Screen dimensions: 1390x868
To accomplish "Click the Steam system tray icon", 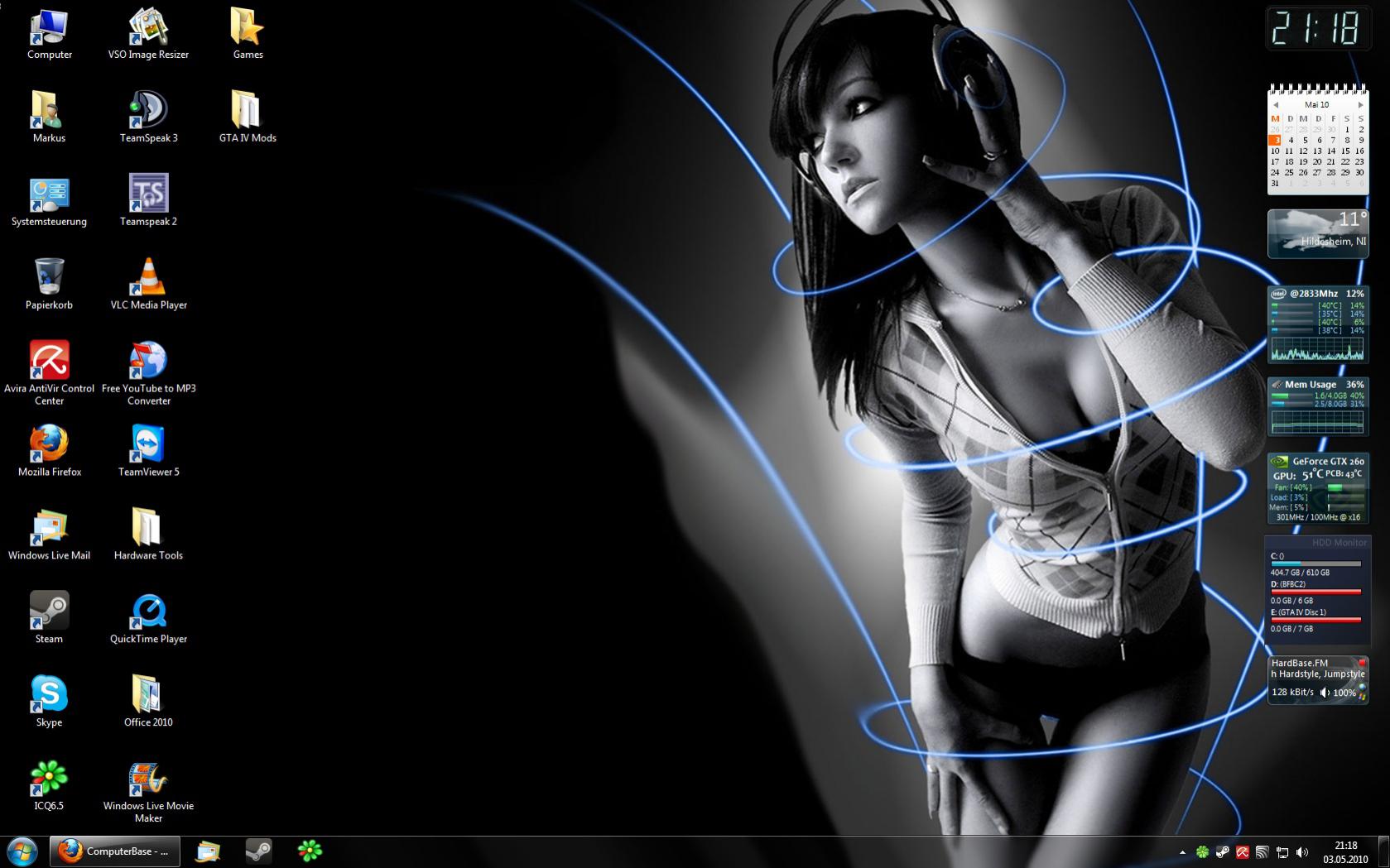I will click(x=1222, y=852).
